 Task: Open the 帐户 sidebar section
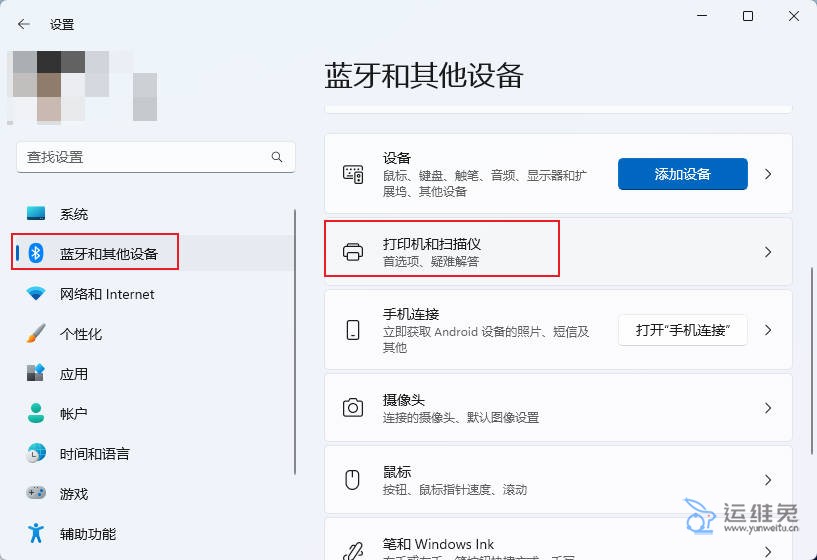coord(74,413)
